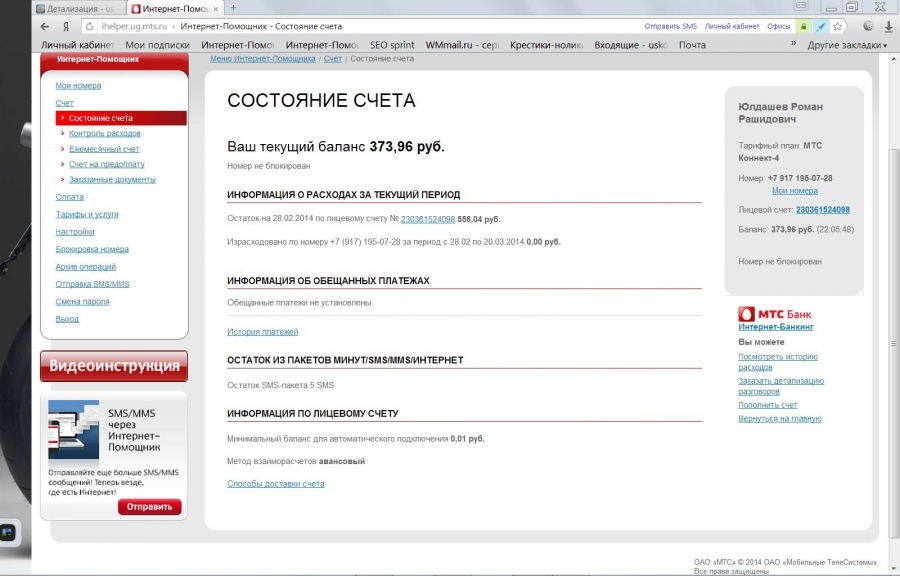Expand Другие закладки dropdown
Image resolution: width=900 pixels, height=576 pixels.
(847, 45)
